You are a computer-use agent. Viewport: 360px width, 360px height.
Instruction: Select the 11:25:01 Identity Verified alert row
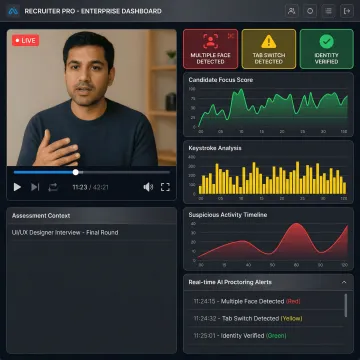tap(264, 336)
